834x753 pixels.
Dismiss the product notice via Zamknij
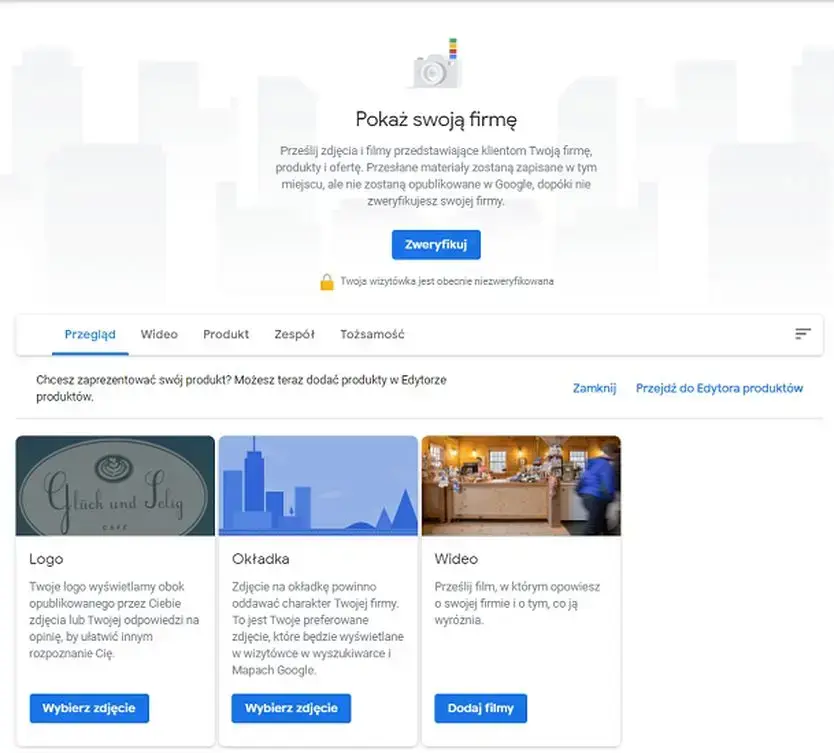(594, 388)
